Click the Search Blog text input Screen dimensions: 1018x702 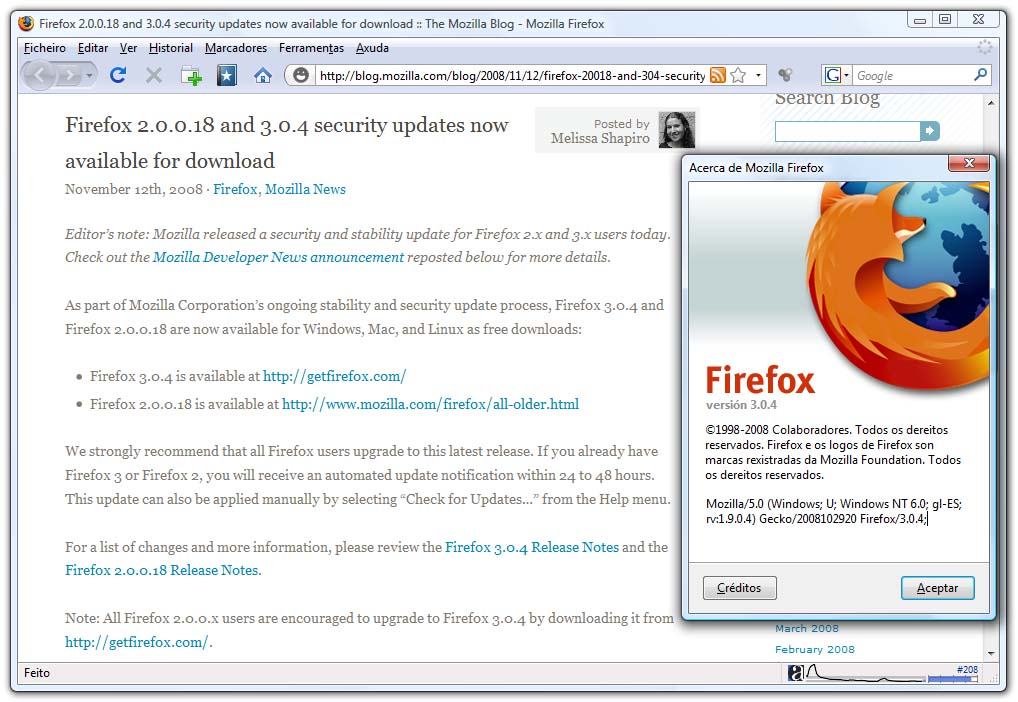tap(847, 131)
